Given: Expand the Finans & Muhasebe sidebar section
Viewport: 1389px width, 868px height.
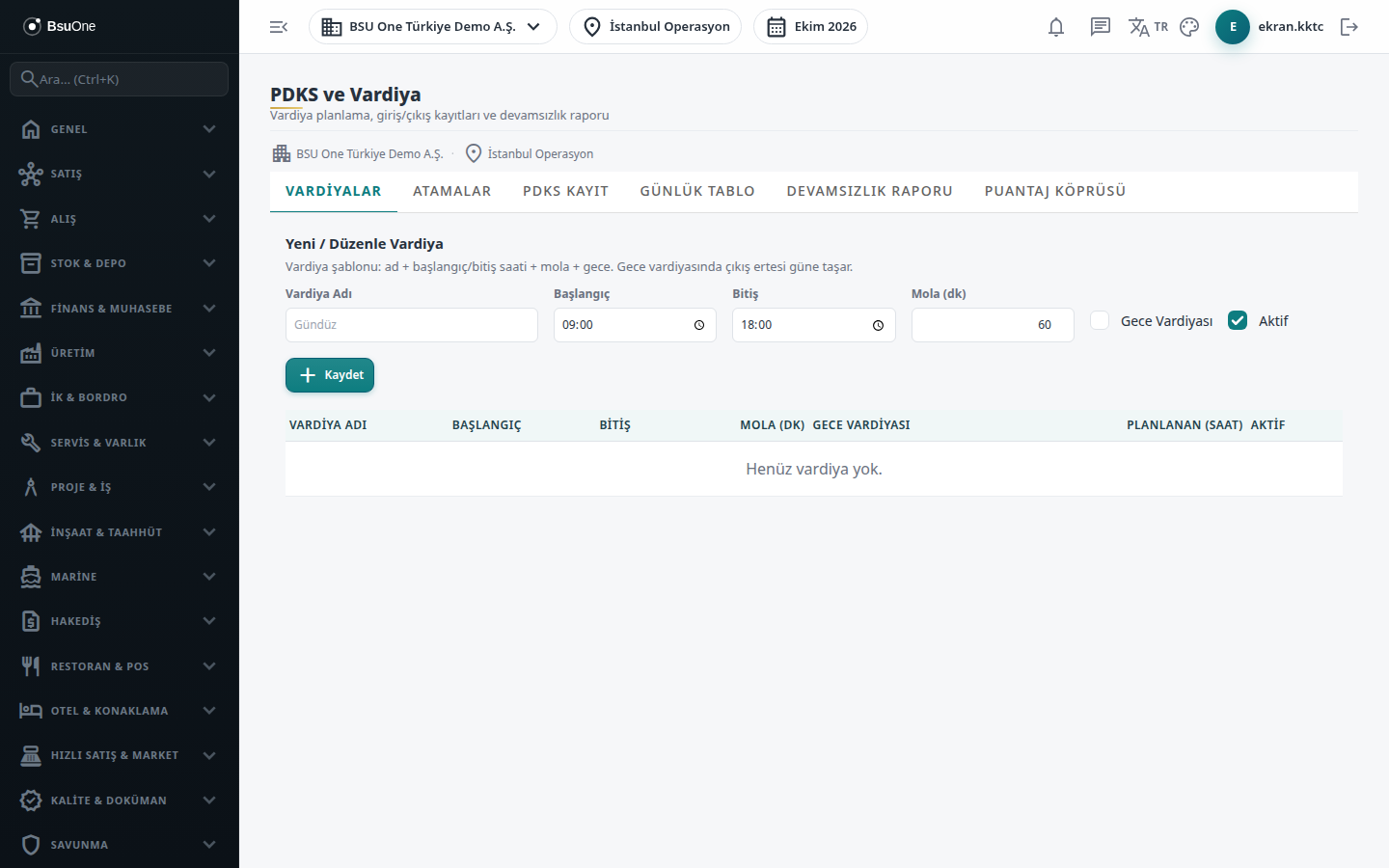Looking at the screenshot, I should coord(120,309).
